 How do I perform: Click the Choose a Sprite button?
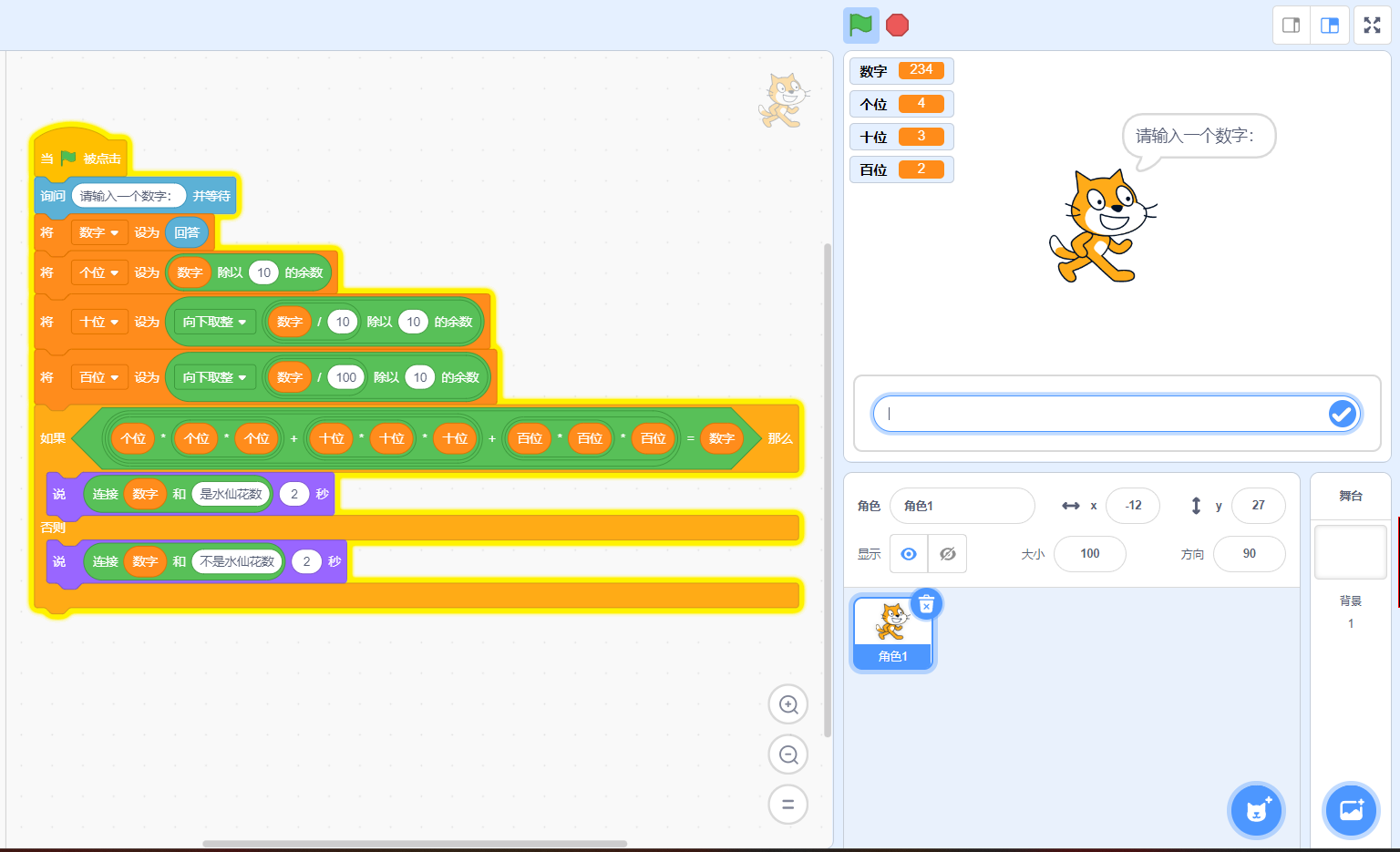point(1257,809)
